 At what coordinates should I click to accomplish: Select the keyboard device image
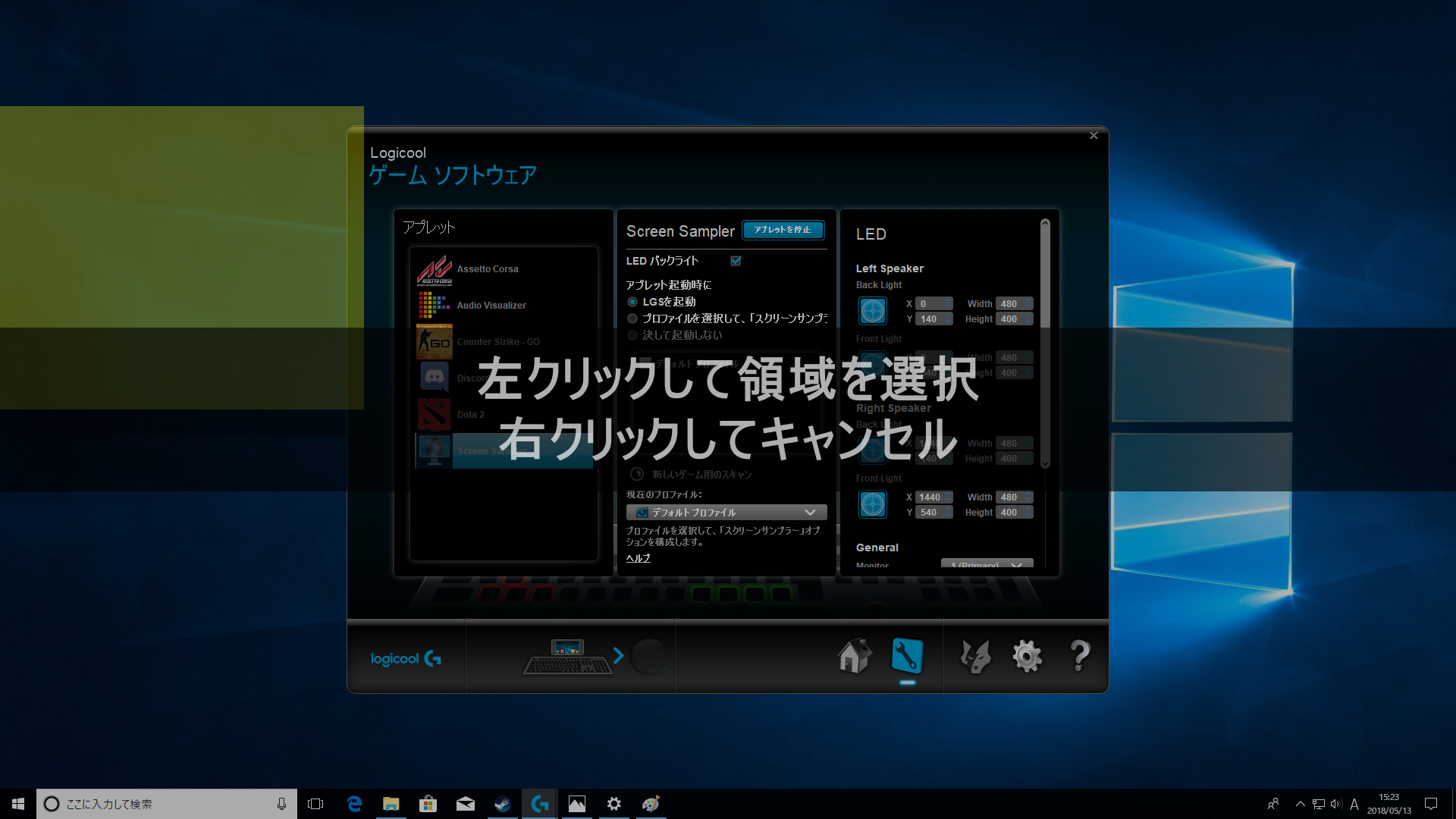568,657
